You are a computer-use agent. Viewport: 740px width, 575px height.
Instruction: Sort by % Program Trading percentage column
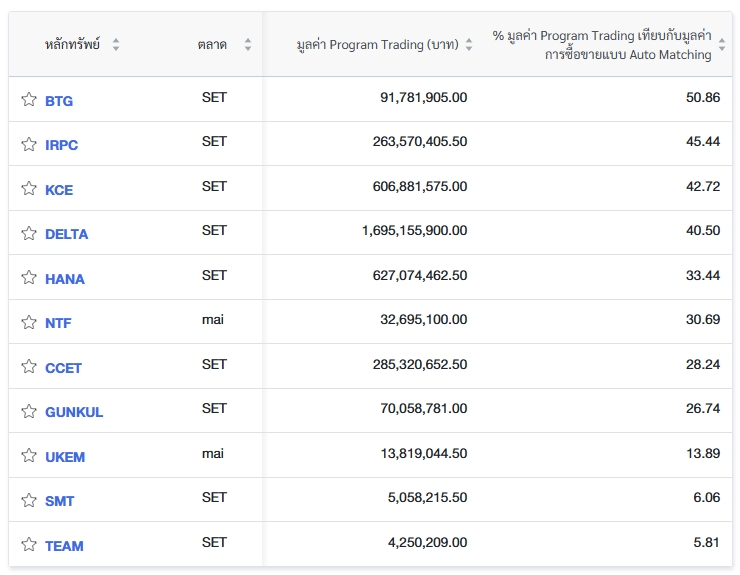click(722, 45)
